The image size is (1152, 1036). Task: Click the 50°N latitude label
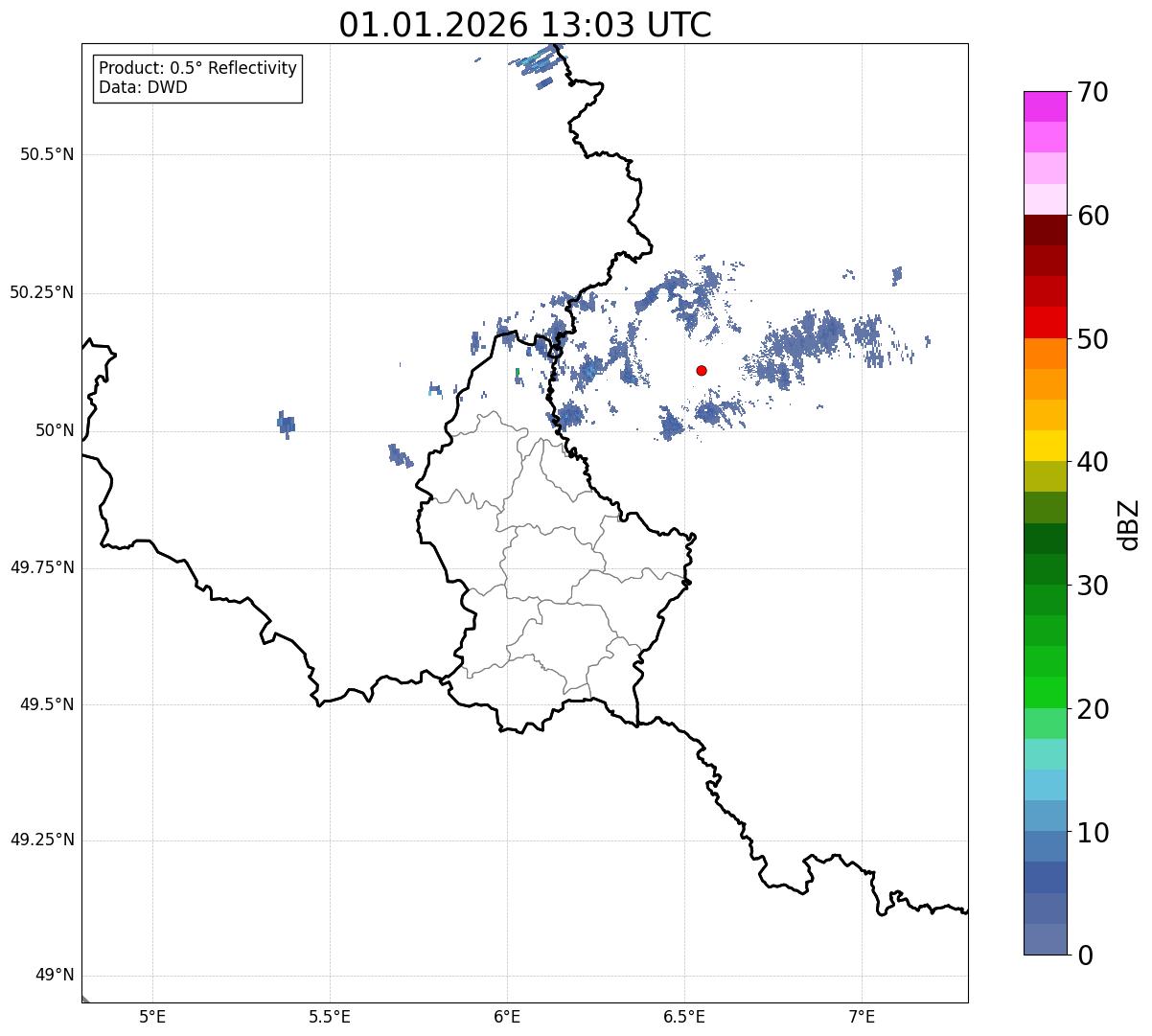pyautogui.click(x=55, y=431)
